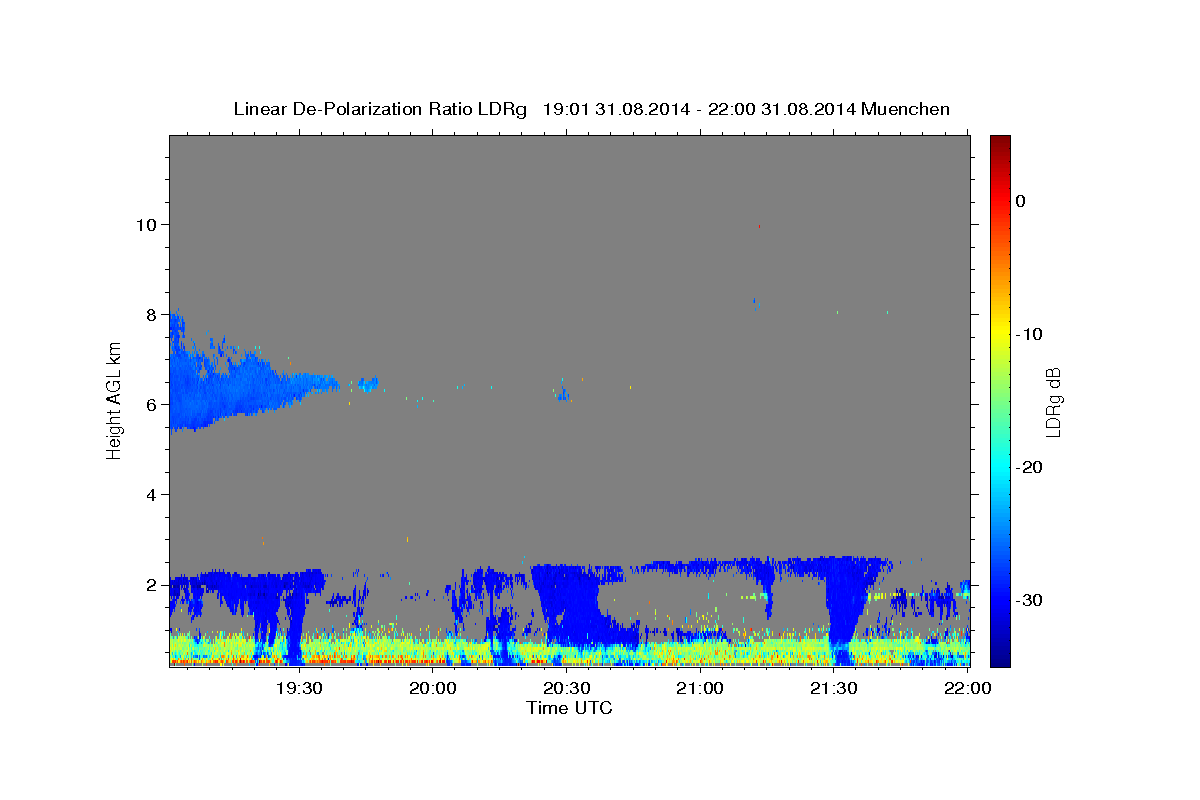Viewport: 1200px width, 800px height.
Task: Click the height tick label 4
Action: (x=150, y=494)
